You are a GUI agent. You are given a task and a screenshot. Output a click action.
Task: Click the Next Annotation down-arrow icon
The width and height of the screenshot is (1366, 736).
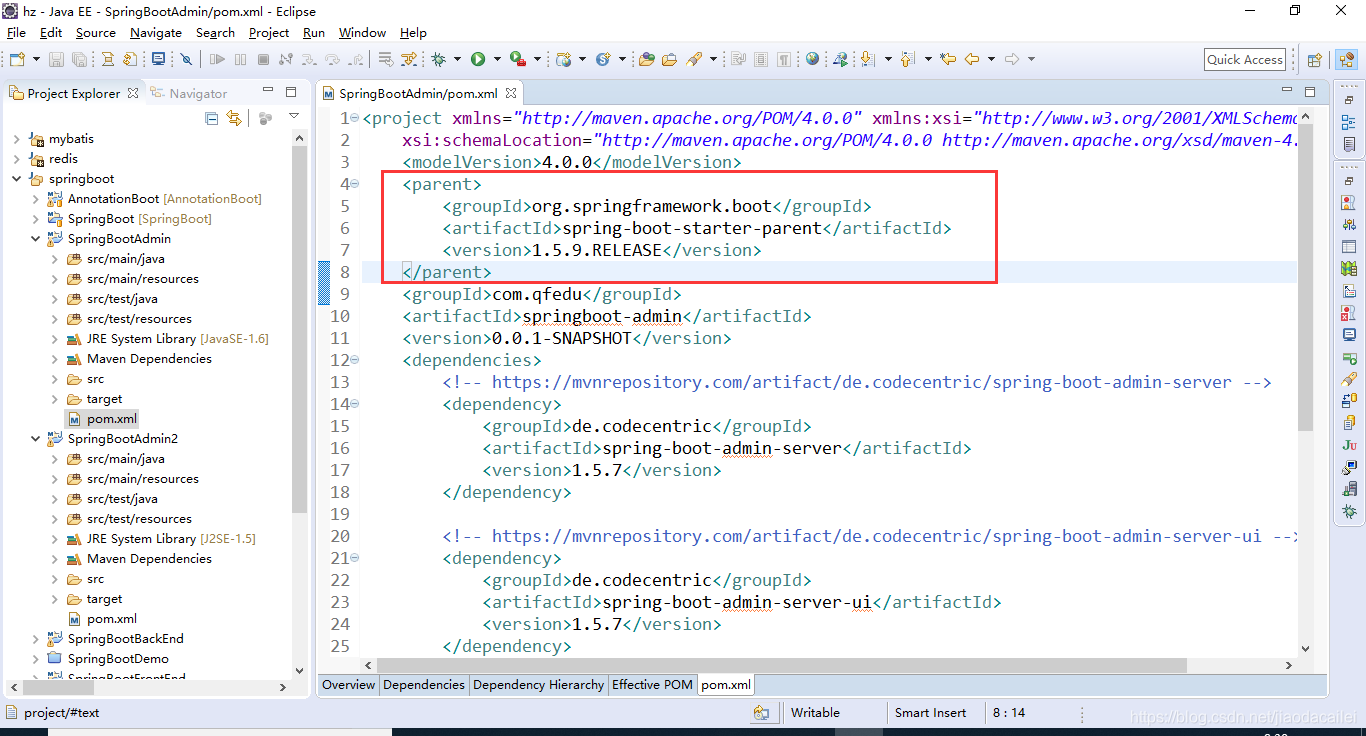(867, 59)
